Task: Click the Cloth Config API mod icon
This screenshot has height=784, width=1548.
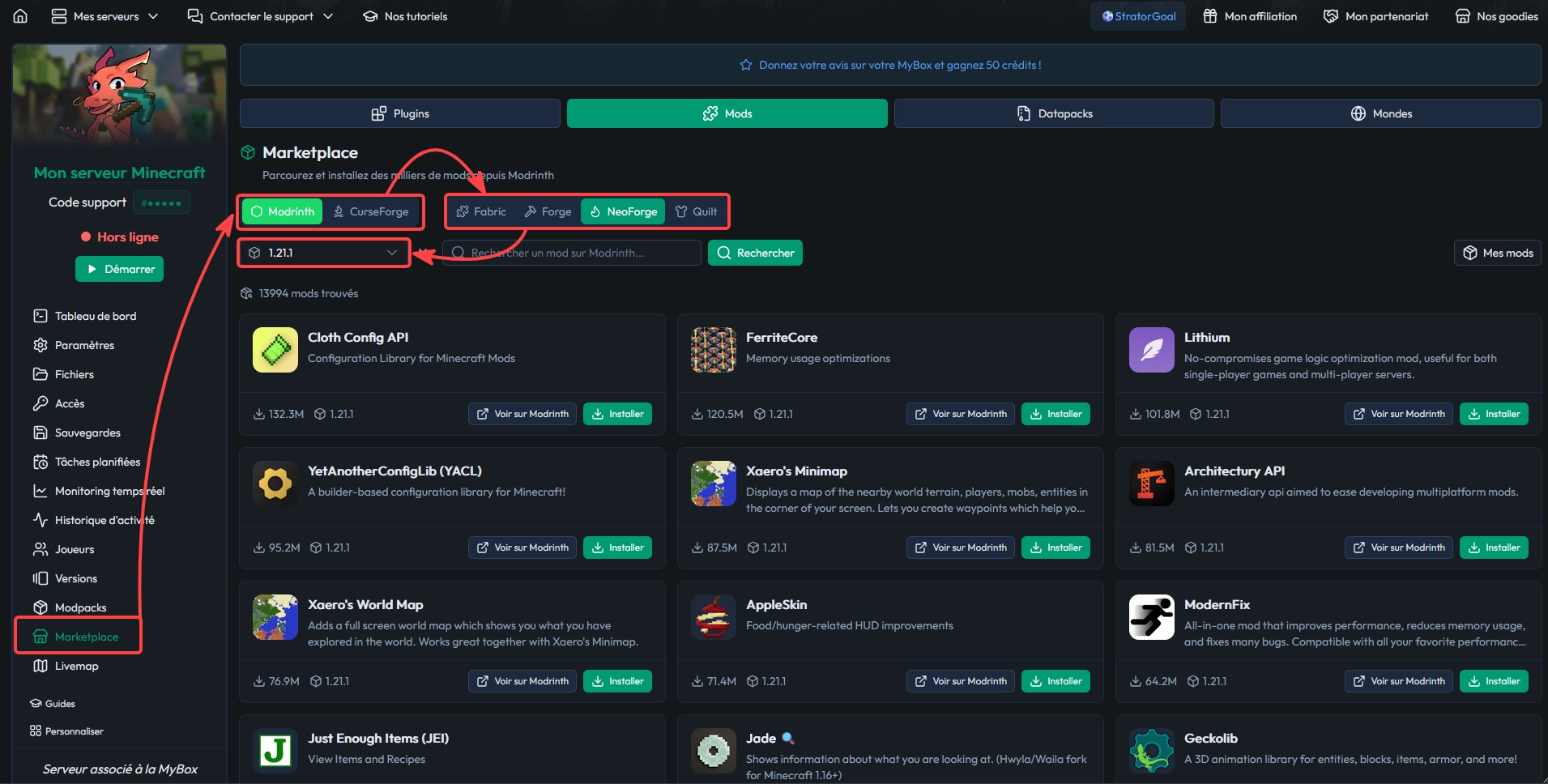Action: [x=275, y=350]
